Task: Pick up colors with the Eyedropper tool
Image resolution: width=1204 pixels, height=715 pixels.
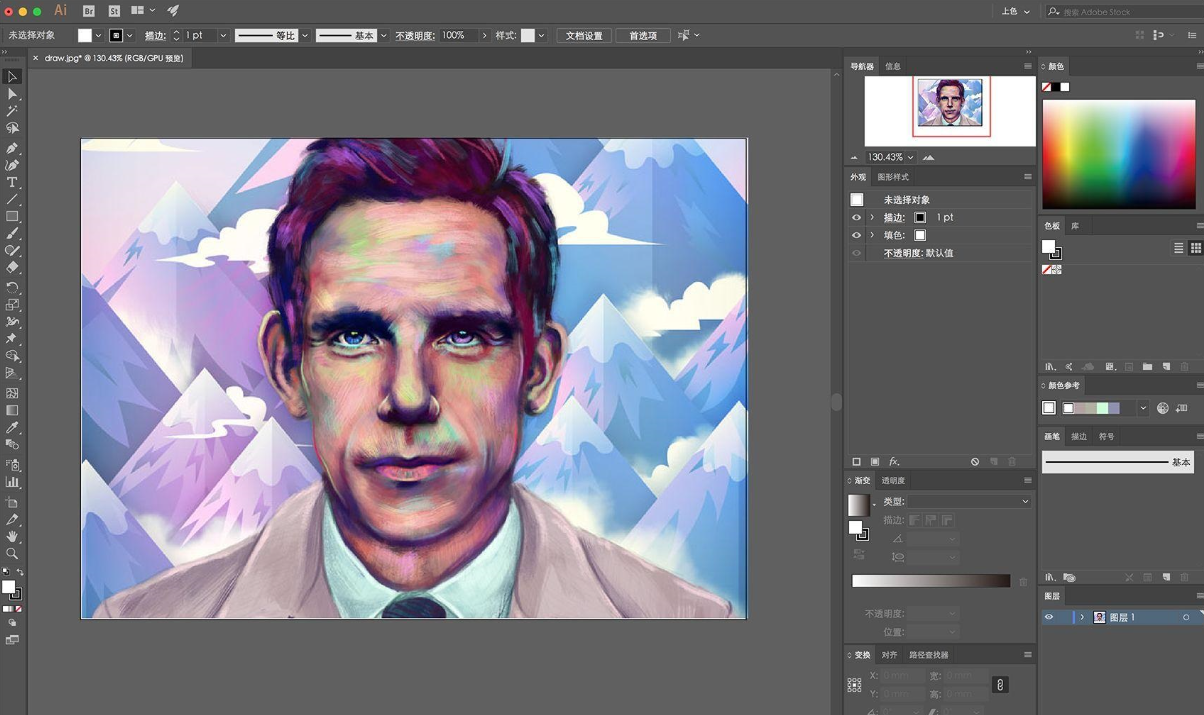Action: pyautogui.click(x=13, y=428)
